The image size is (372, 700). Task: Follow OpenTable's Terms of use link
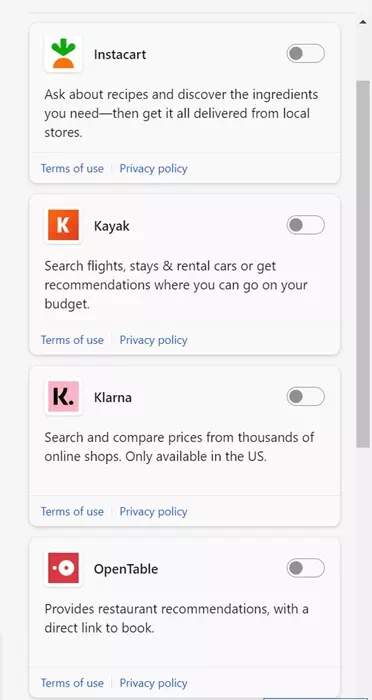pyautogui.click(x=72, y=683)
